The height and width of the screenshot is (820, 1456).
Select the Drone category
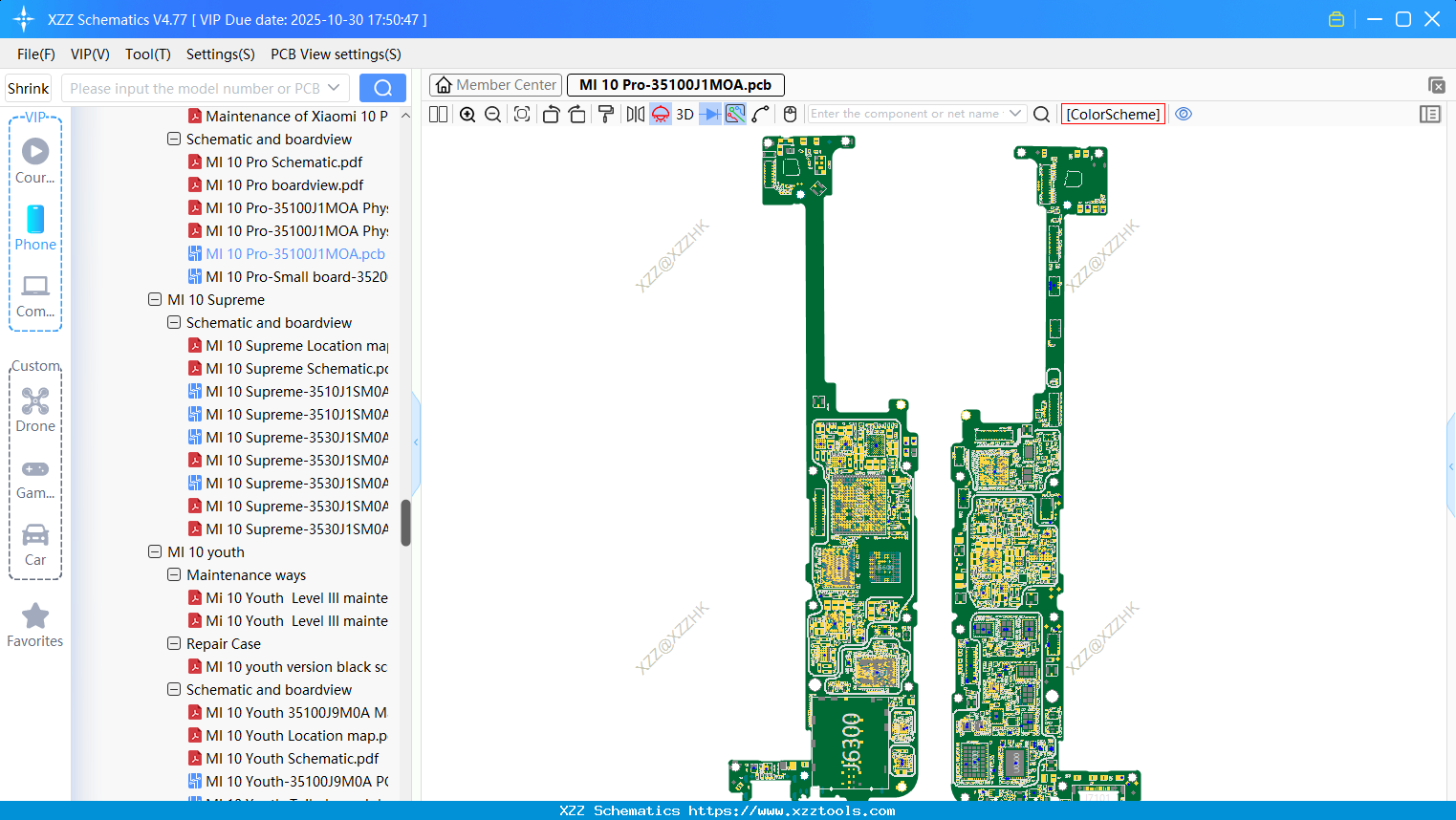tap(35, 410)
